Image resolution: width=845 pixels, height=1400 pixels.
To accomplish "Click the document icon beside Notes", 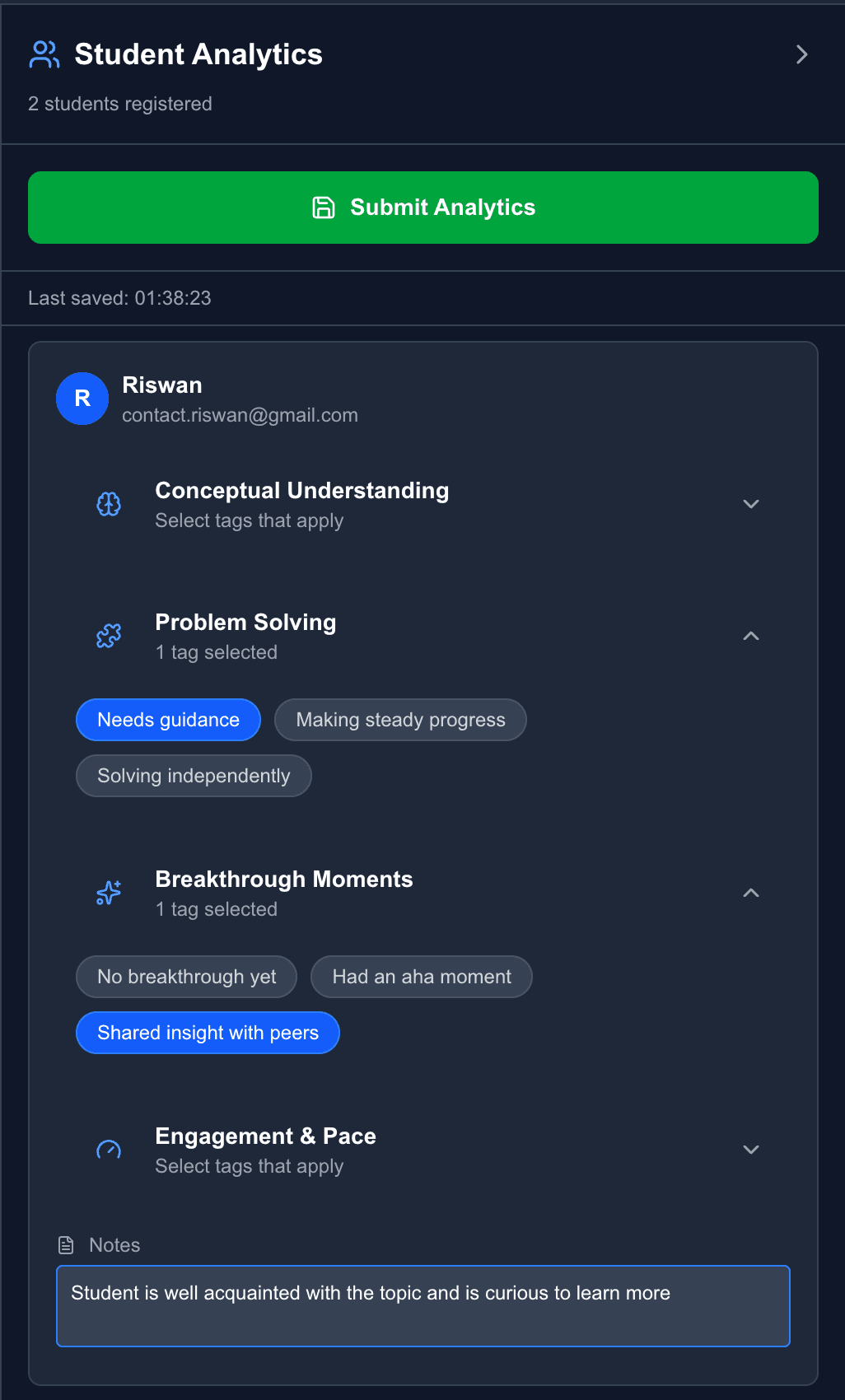I will (x=67, y=1244).
